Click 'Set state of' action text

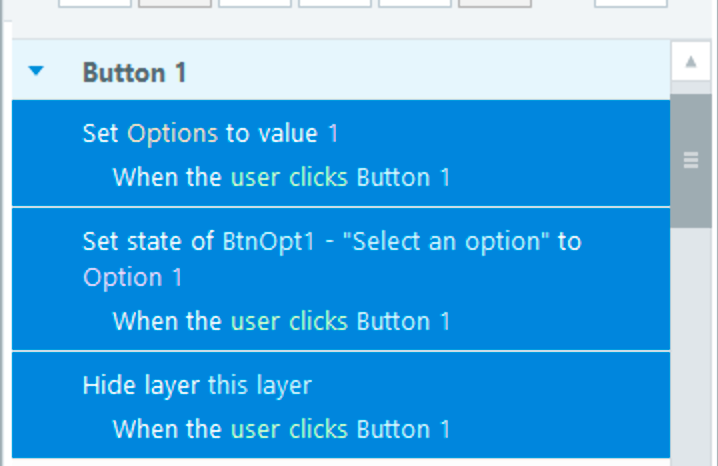148,242
